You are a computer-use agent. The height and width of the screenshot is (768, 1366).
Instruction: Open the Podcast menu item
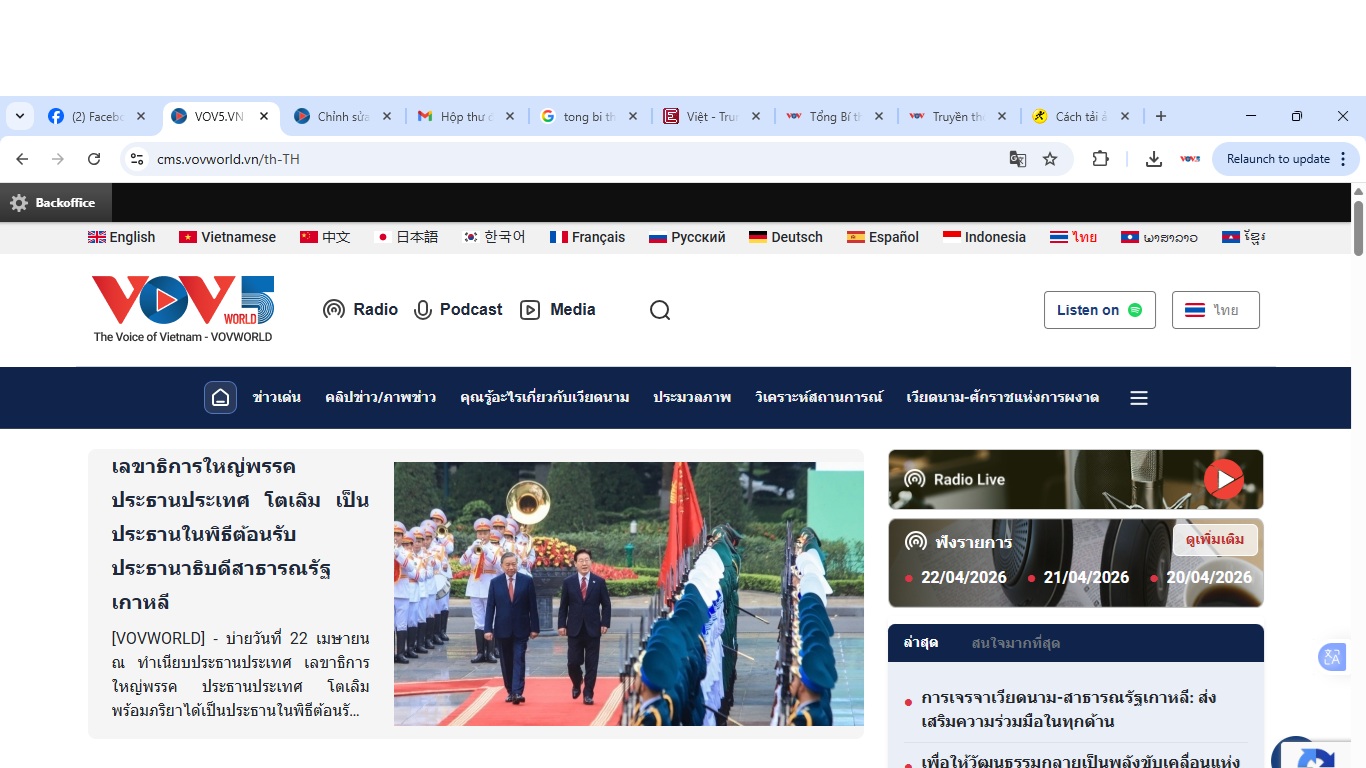(x=458, y=310)
